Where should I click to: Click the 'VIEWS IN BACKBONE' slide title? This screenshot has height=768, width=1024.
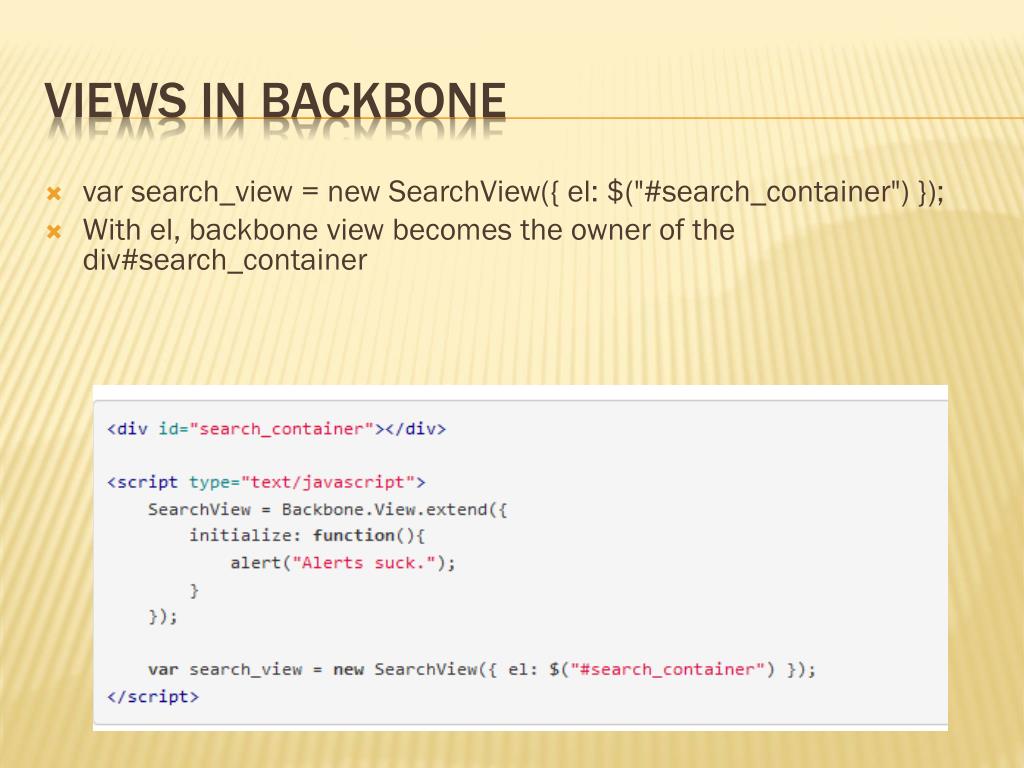pos(275,101)
